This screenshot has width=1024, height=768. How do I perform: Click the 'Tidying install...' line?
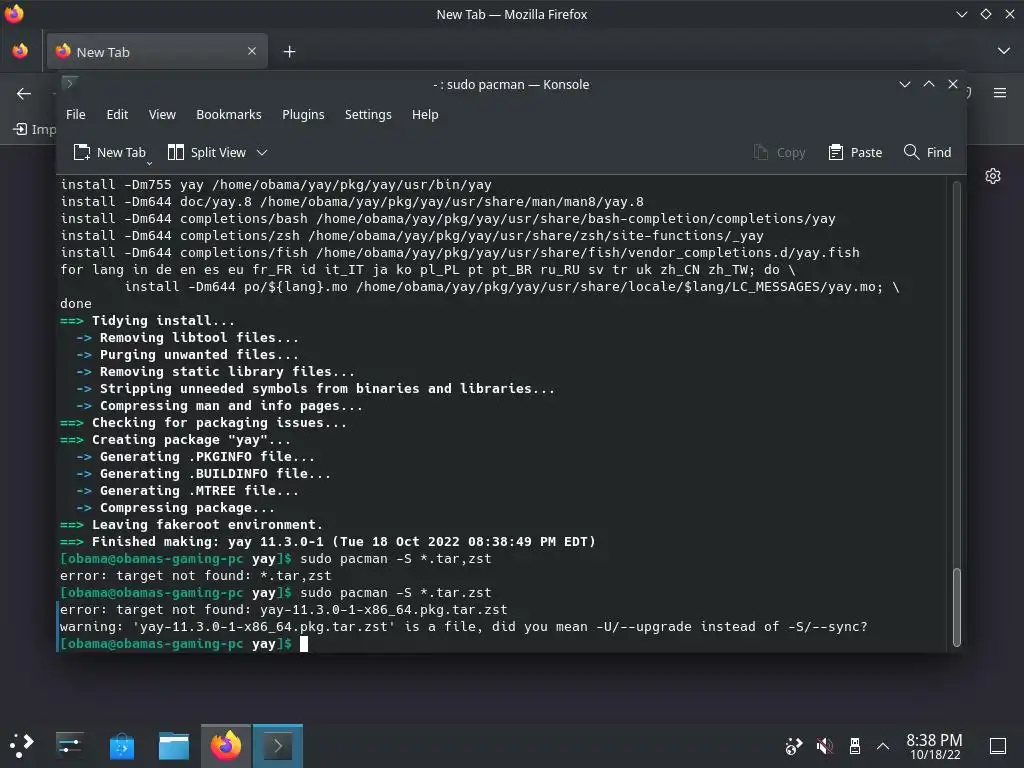(x=148, y=321)
